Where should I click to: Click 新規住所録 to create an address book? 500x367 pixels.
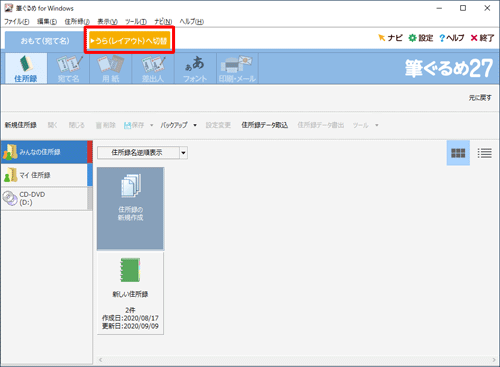pyautogui.click(x=21, y=125)
